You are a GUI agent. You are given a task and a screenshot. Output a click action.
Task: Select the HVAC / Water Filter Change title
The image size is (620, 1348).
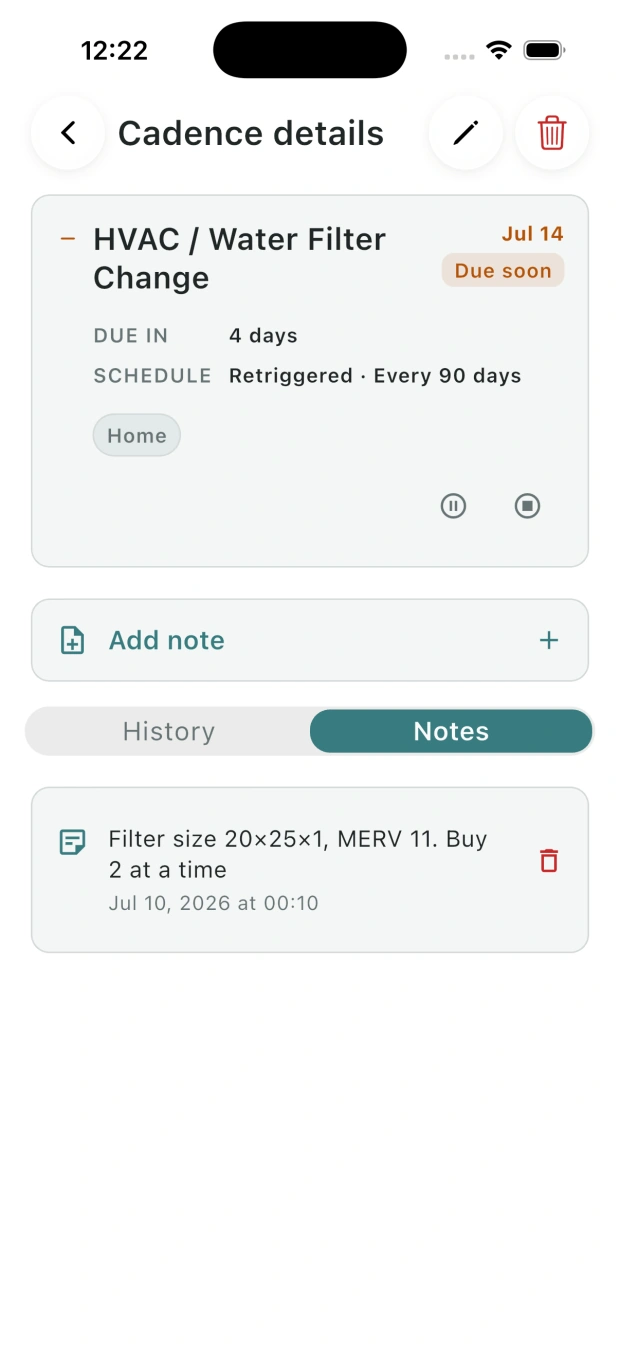point(240,258)
